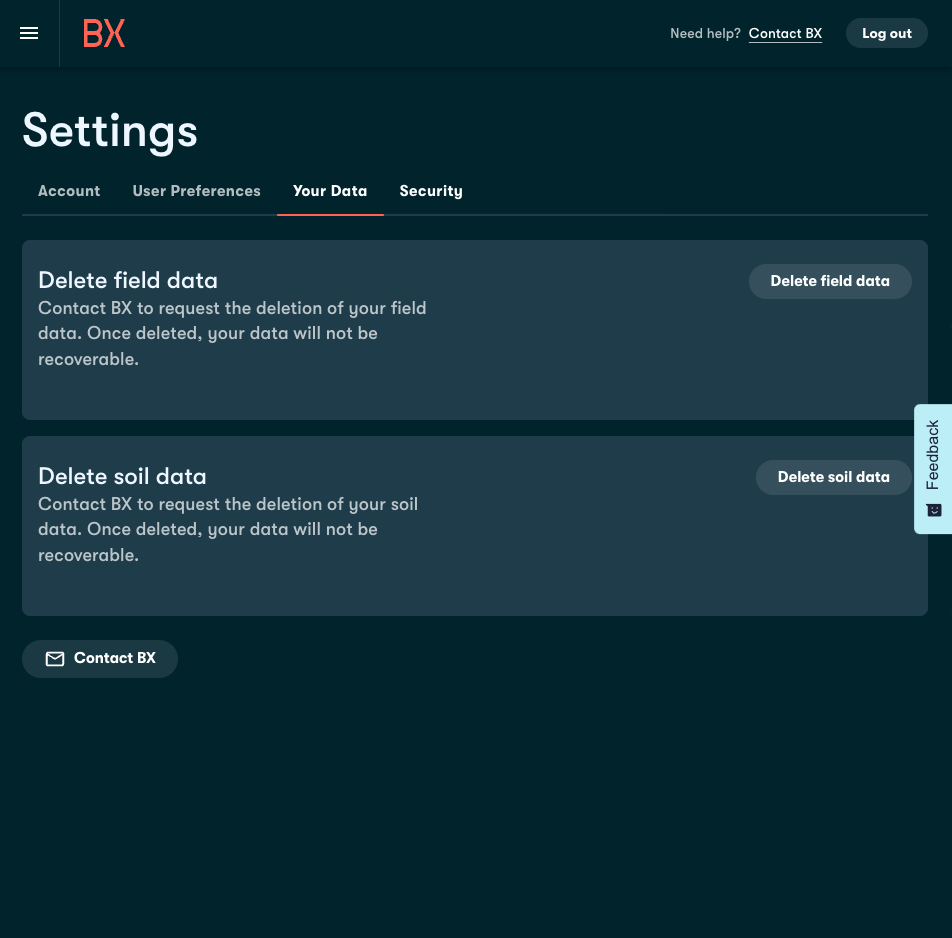Screen dimensions: 952x938
Task: Click the Settings page heading
Action: click(110, 130)
